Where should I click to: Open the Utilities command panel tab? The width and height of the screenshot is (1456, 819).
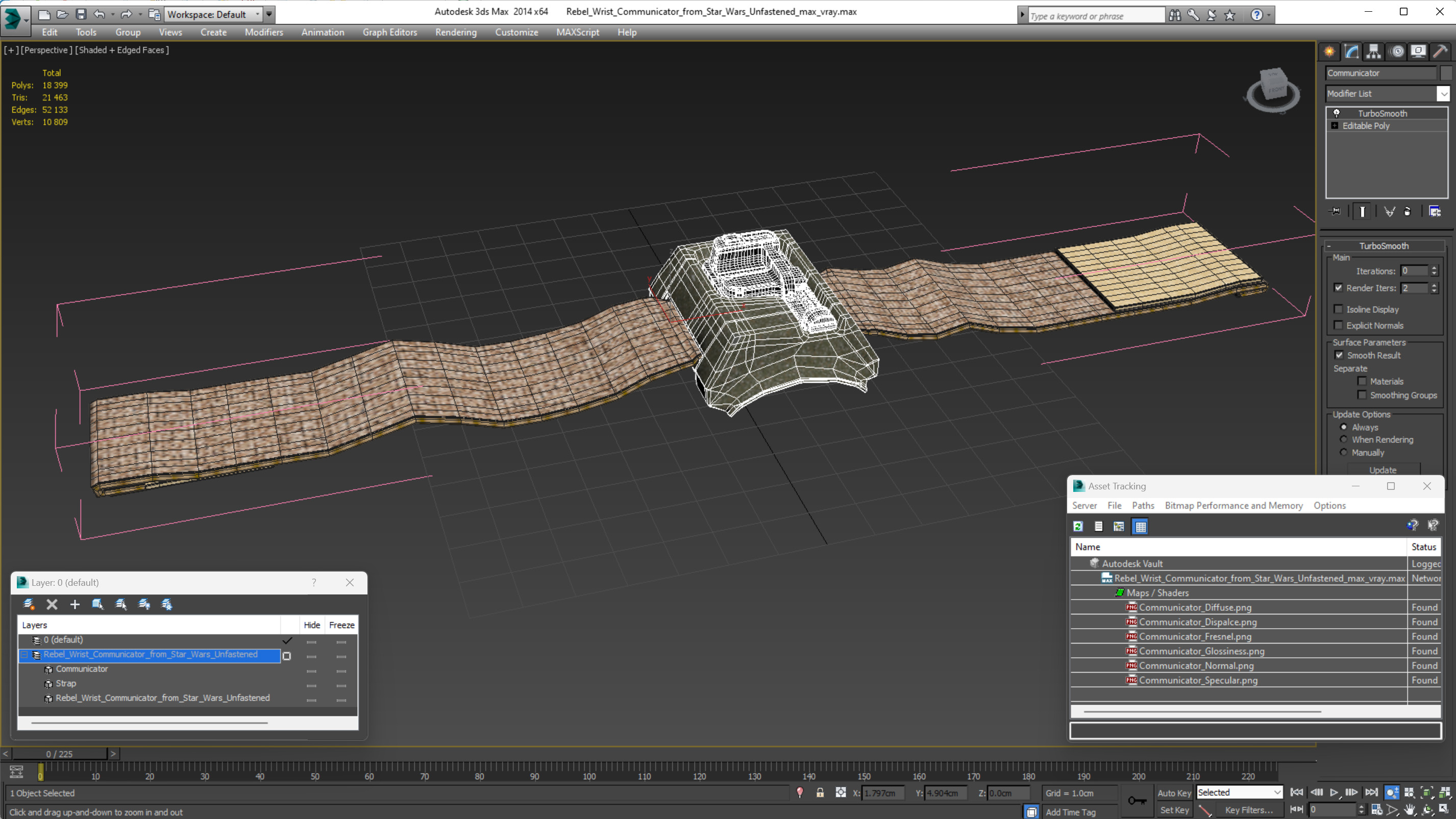click(x=1441, y=52)
